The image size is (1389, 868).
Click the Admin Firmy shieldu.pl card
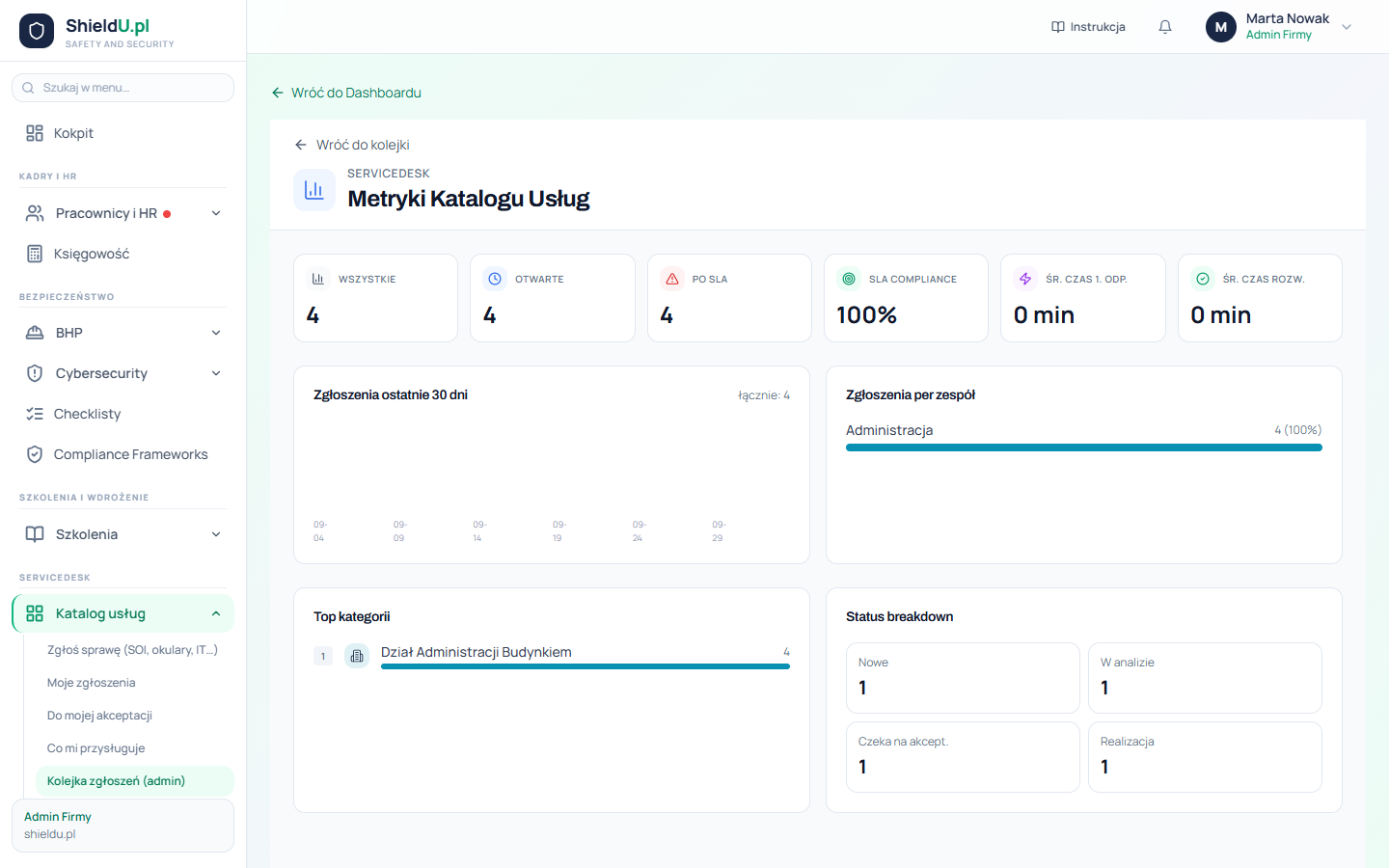[x=123, y=826]
